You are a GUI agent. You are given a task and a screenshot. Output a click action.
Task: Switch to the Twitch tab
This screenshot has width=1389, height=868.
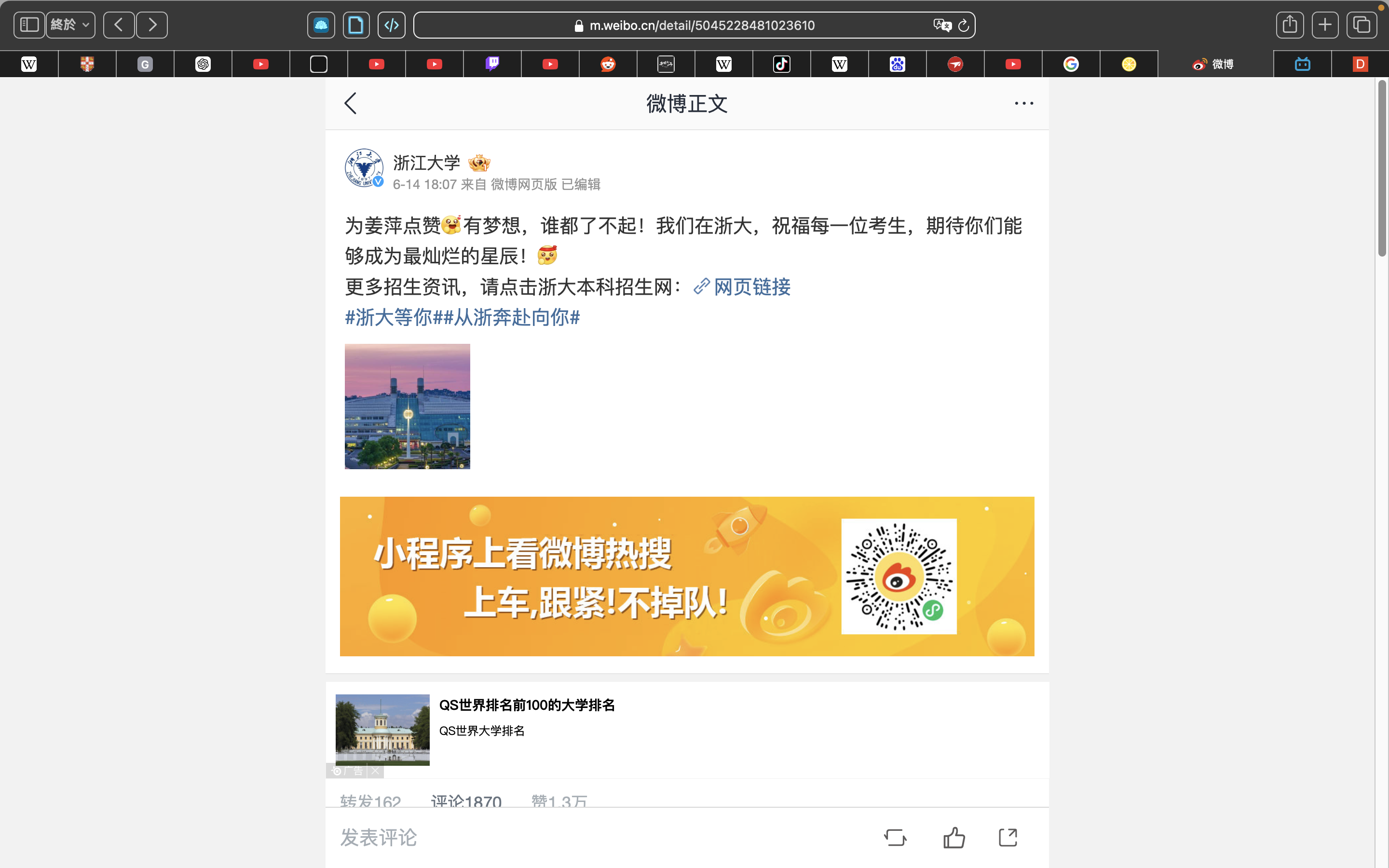[492, 64]
